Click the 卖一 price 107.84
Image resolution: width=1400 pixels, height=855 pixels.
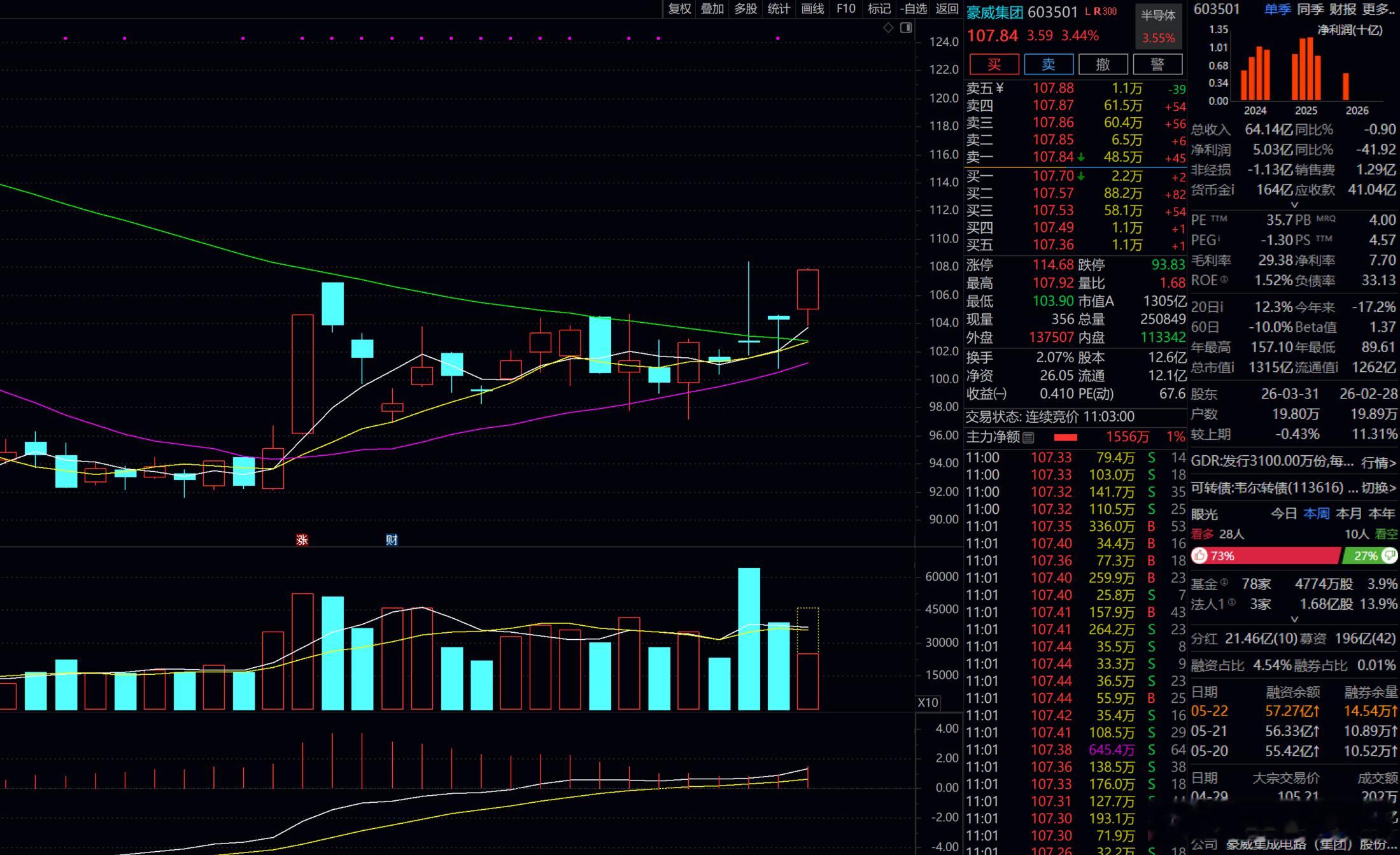click(x=1053, y=157)
